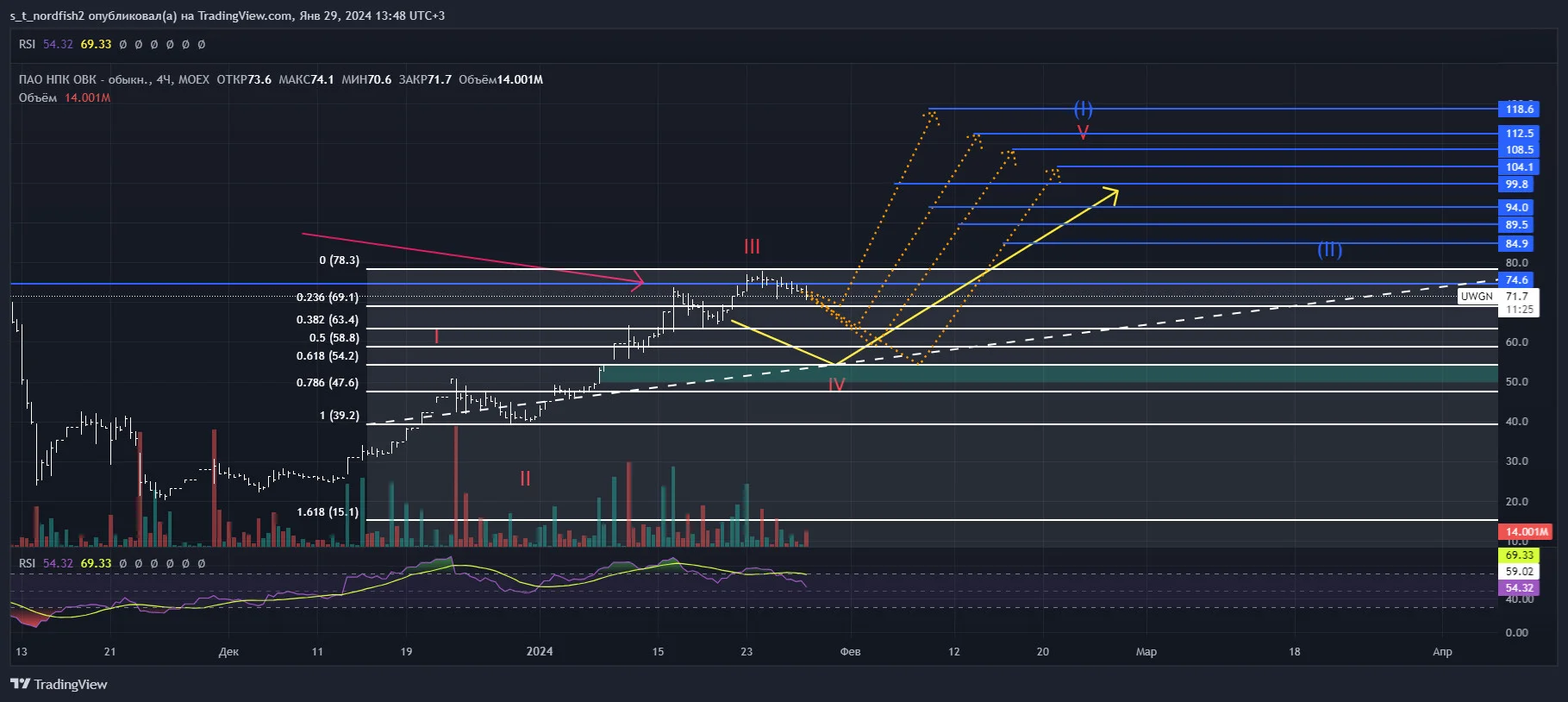Click Fibonacci level label 1 (39.2)
Image resolution: width=1568 pixels, height=702 pixels.
point(340,415)
